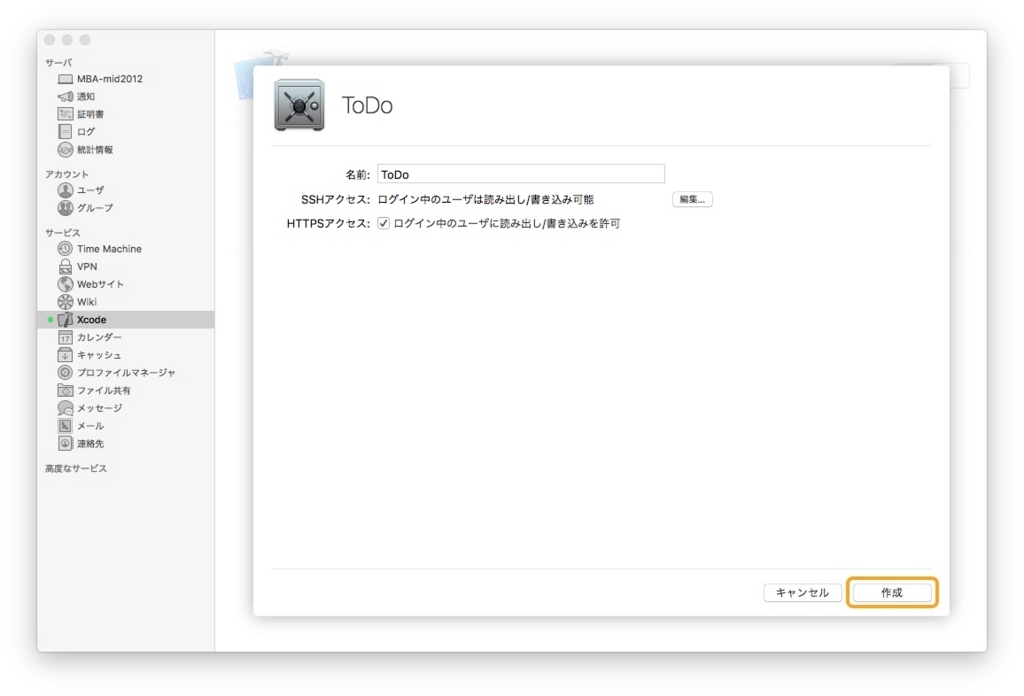
Task: Open the Wiki service label
Action: click(87, 302)
